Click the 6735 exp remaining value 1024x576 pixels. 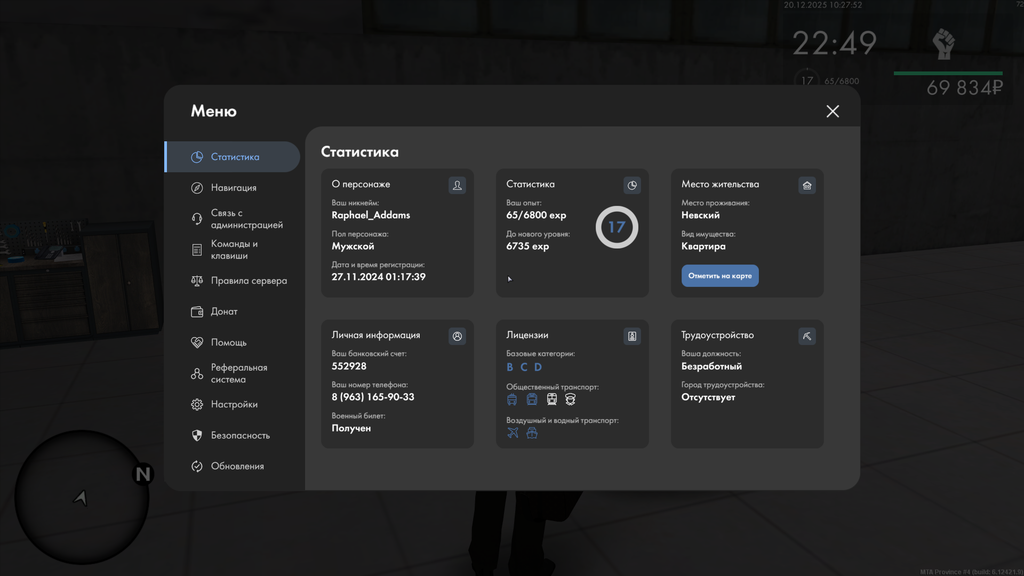(x=528, y=246)
